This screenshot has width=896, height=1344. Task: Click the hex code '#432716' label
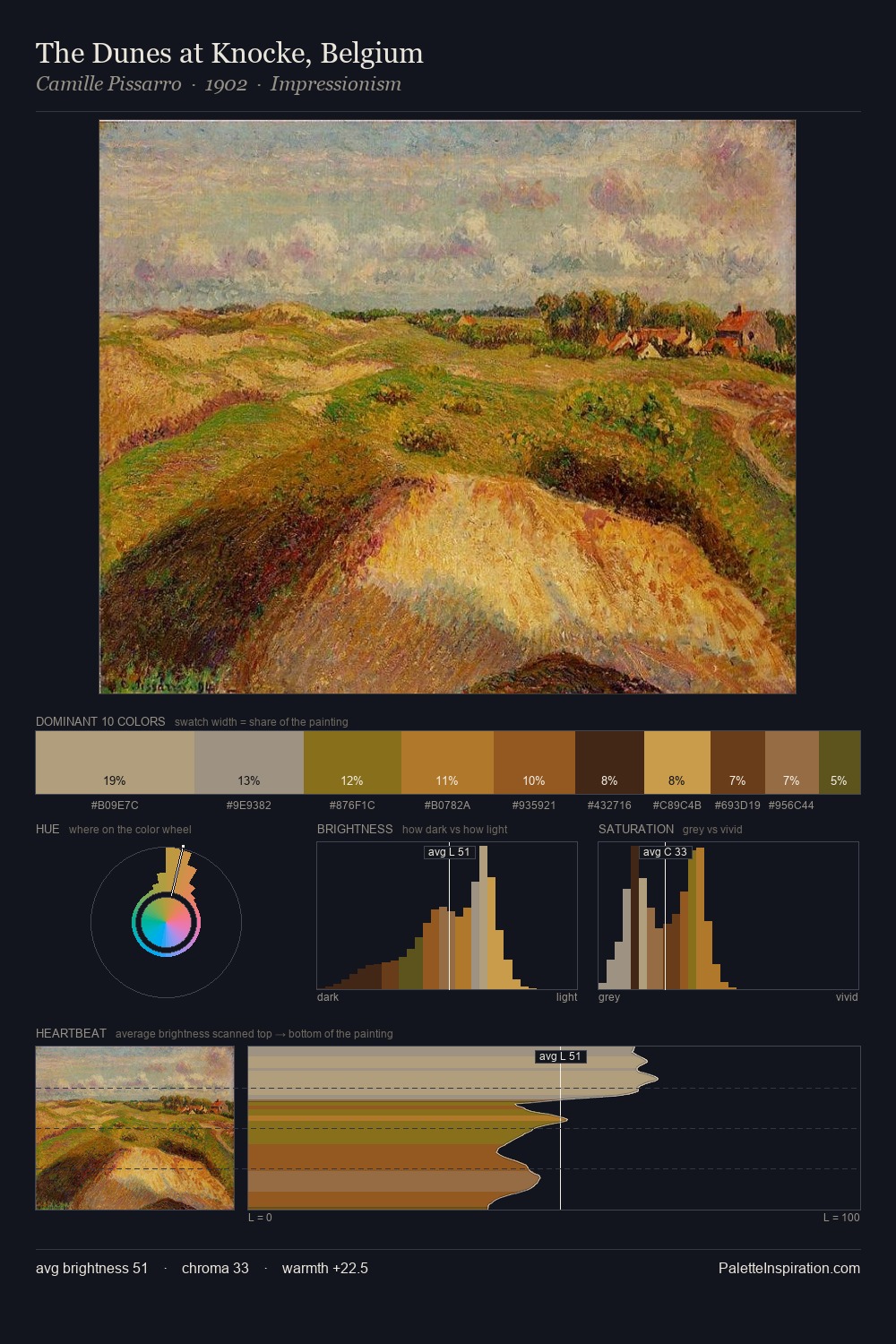pos(609,806)
